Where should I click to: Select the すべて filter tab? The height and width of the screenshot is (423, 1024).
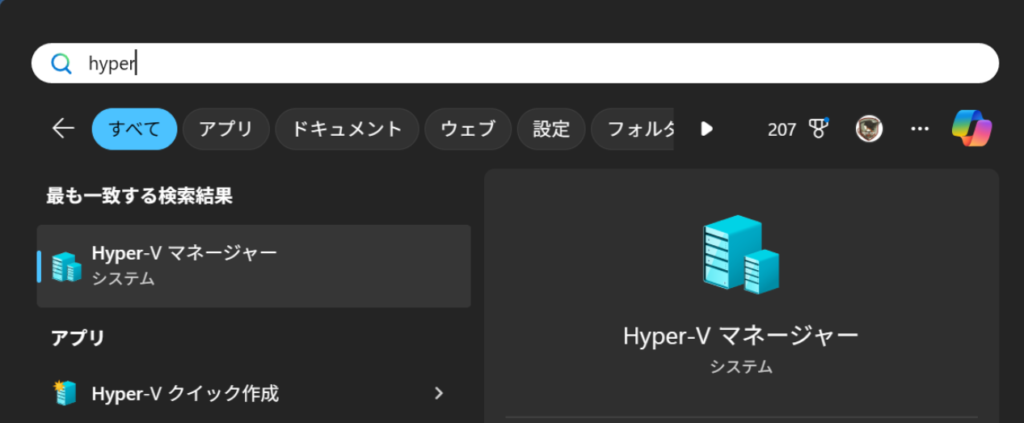click(135, 129)
